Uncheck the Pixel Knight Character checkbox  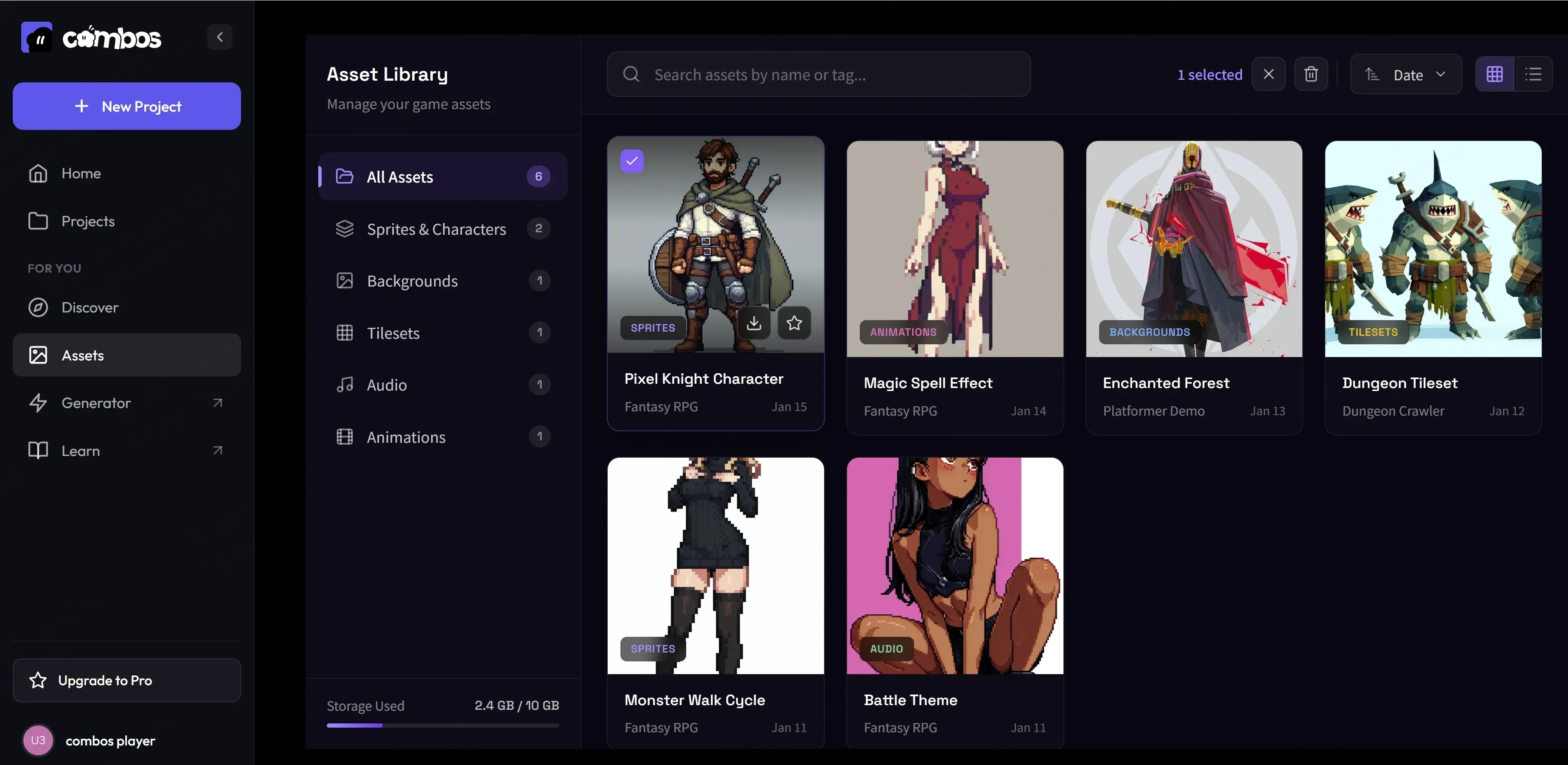click(632, 161)
